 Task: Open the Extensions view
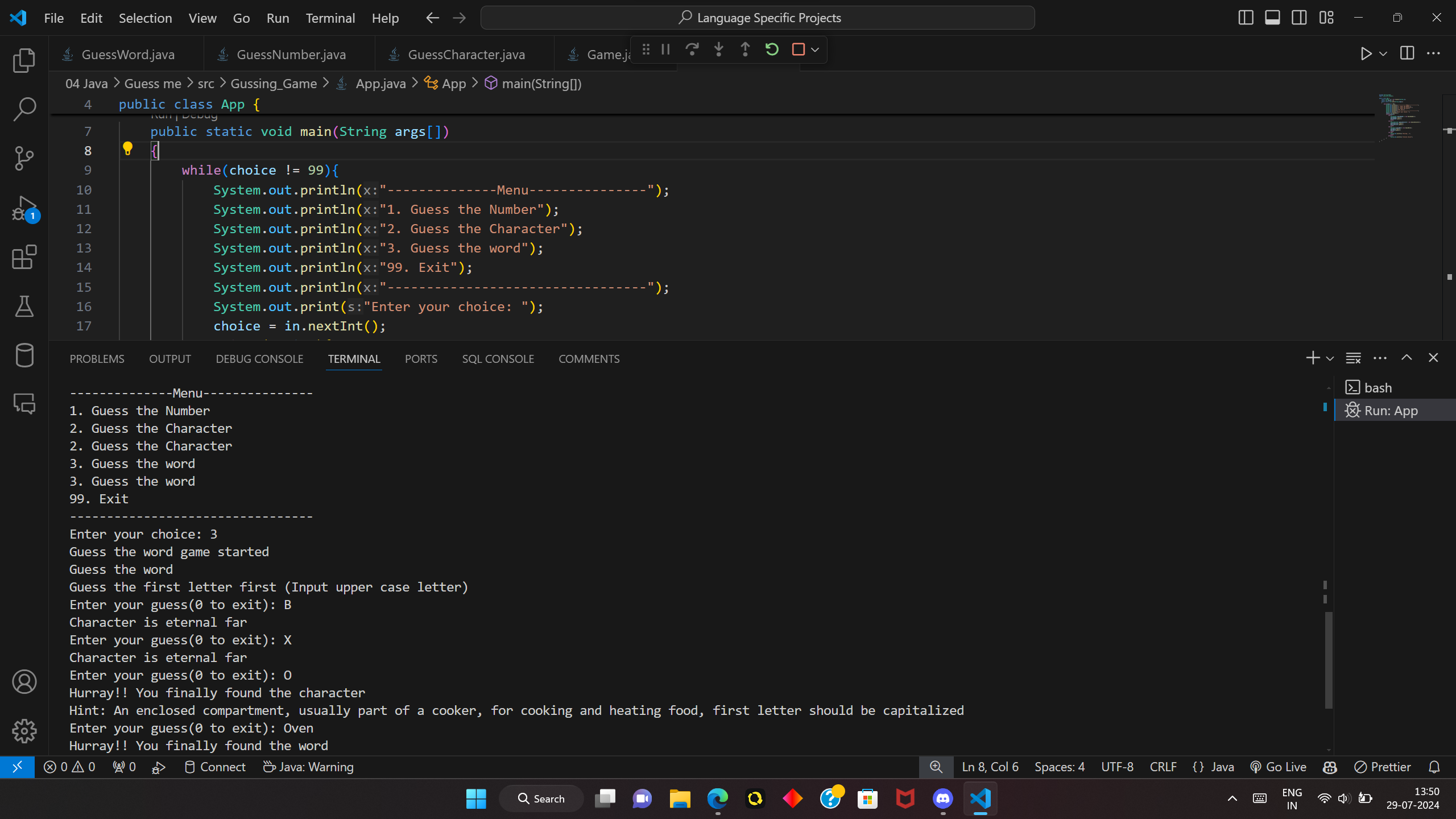point(24,257)
